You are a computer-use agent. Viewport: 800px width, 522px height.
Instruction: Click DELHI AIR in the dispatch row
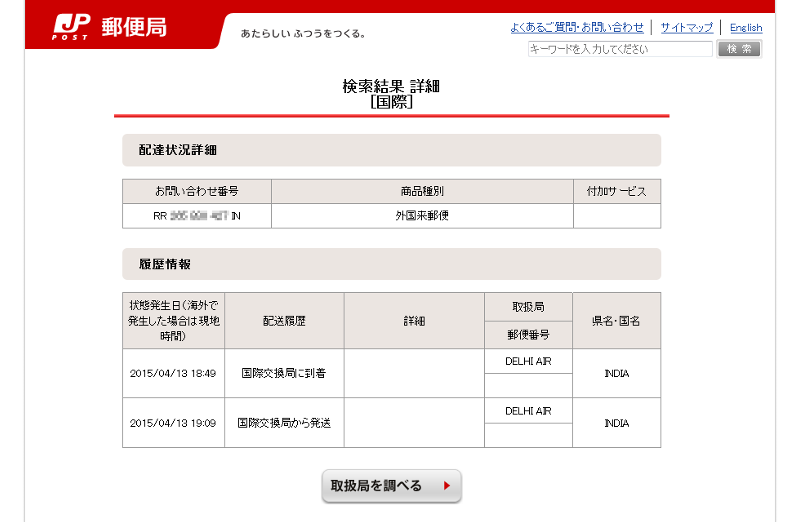pos(528,411)
